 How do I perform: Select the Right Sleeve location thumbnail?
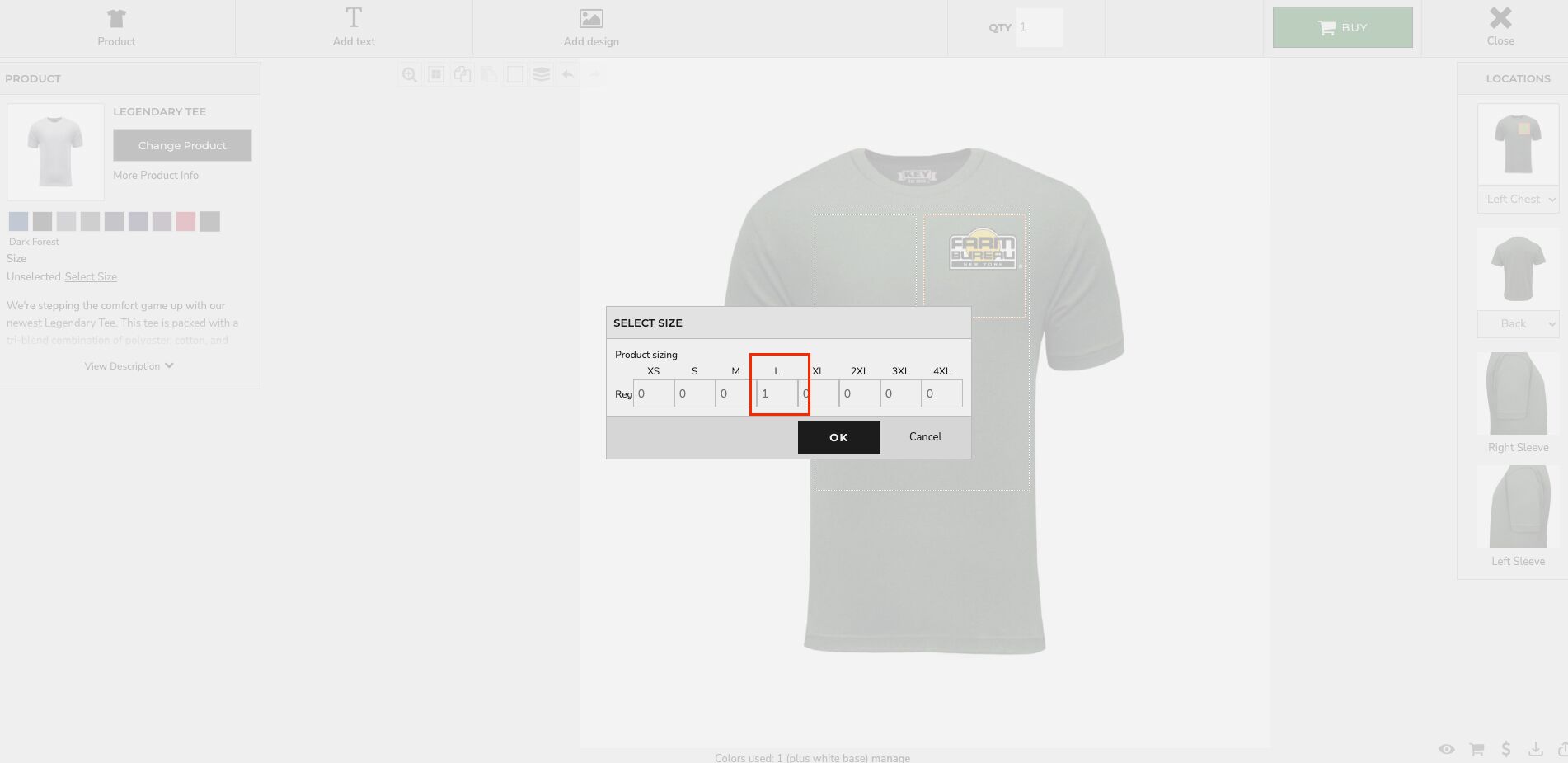coord(1518,394)
